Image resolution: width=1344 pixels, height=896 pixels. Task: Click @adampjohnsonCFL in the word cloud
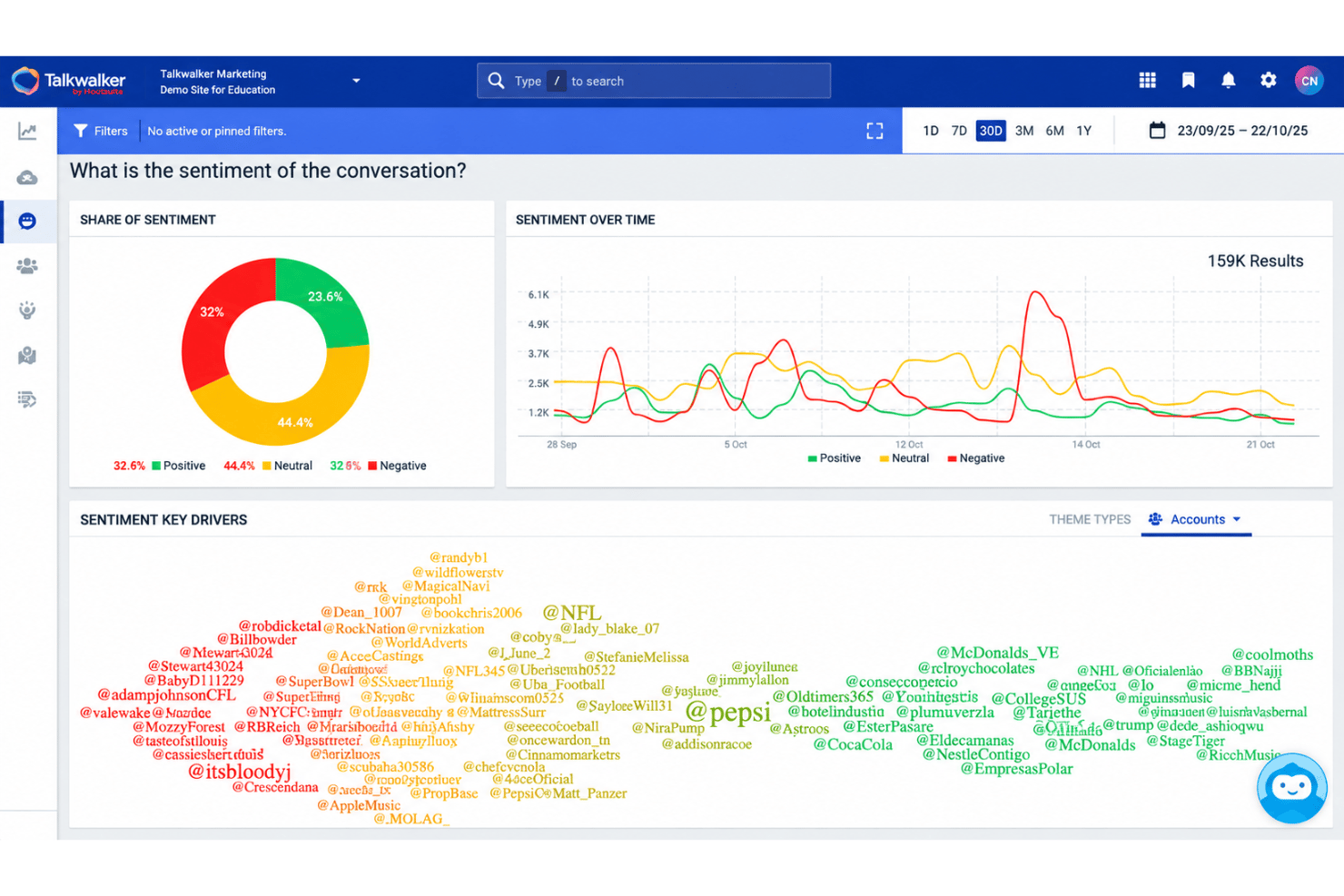[x=166, y=695]
